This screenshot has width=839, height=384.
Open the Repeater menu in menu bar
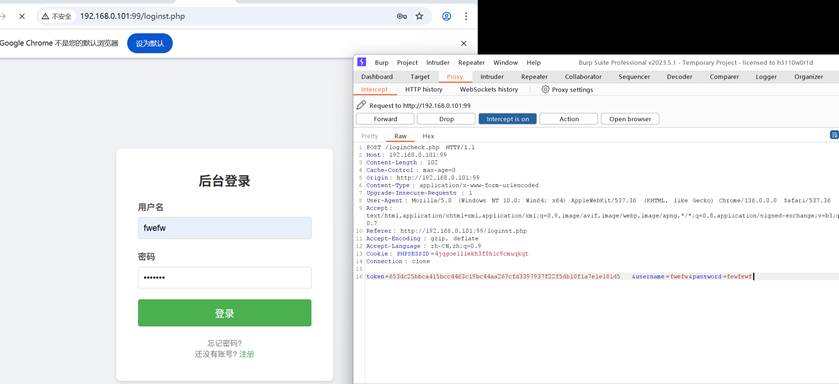click(x=471, y=63)
